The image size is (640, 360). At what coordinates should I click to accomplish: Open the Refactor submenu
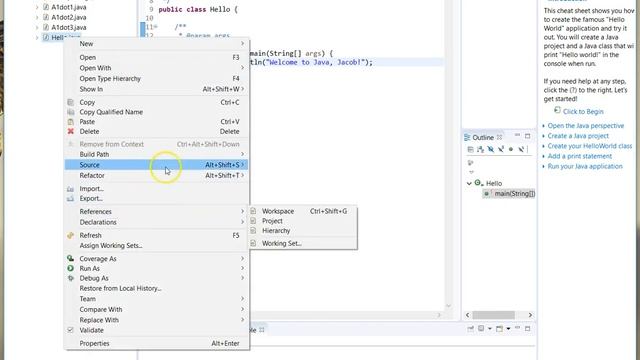point(157,176)
